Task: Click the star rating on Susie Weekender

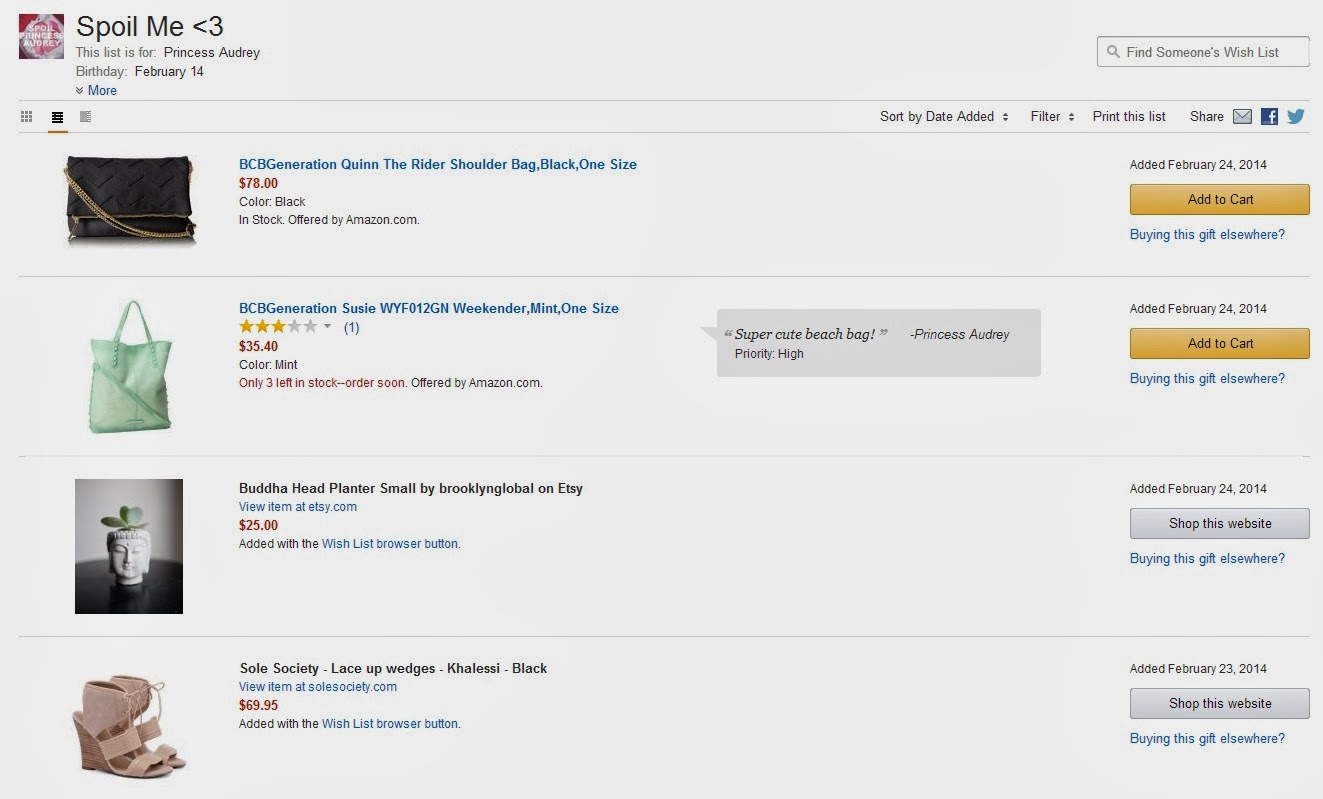Action: [x=278, y=327]
